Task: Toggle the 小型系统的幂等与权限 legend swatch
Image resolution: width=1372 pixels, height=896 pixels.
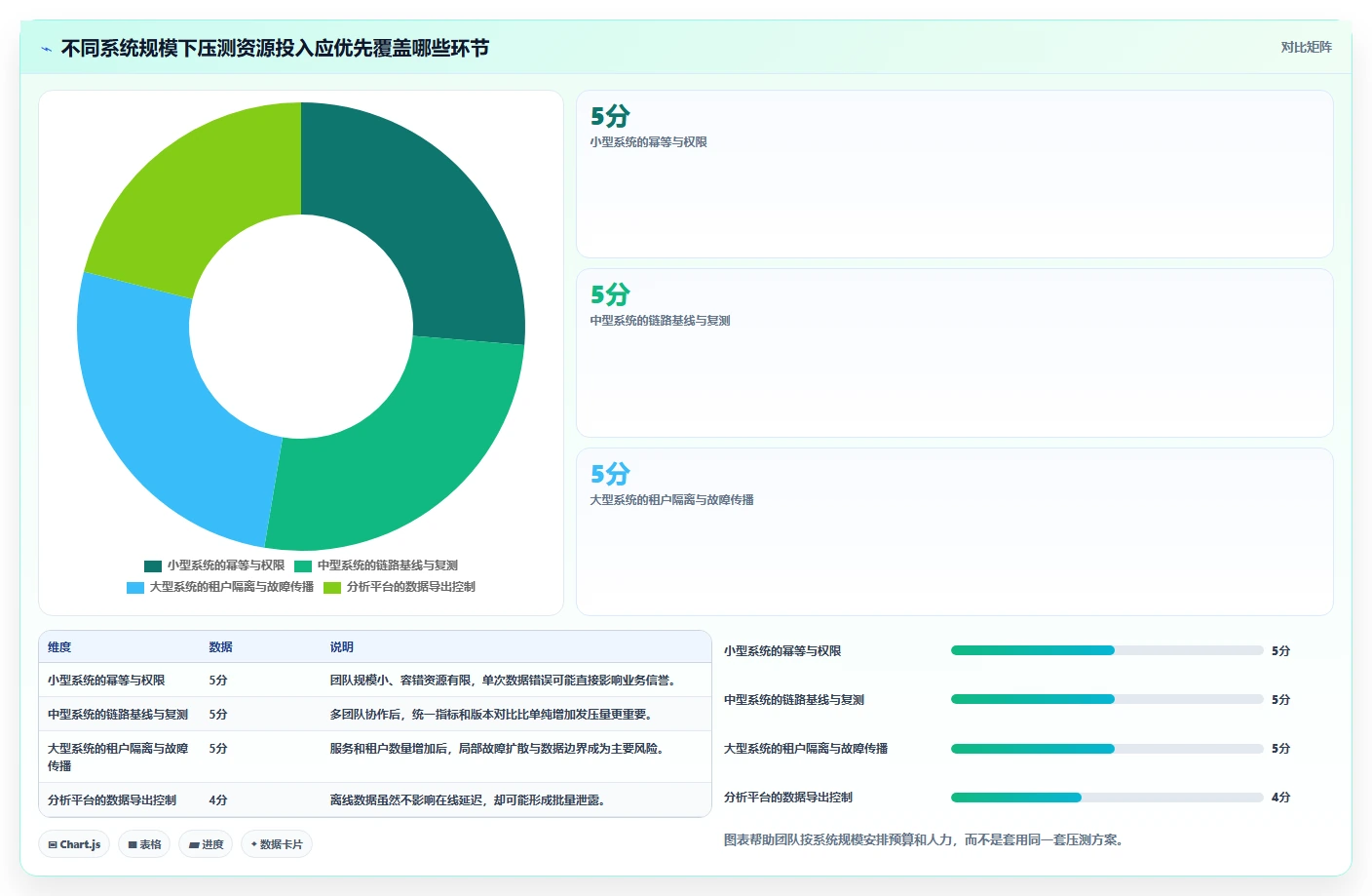Action: pyautogui.click(x=153, y=565)
